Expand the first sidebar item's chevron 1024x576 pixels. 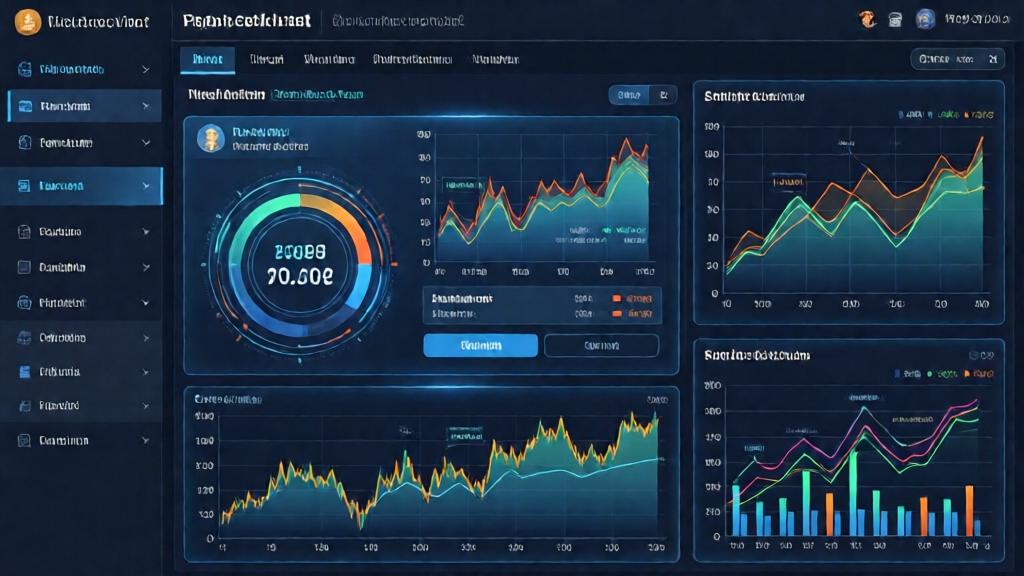point(146,69)
